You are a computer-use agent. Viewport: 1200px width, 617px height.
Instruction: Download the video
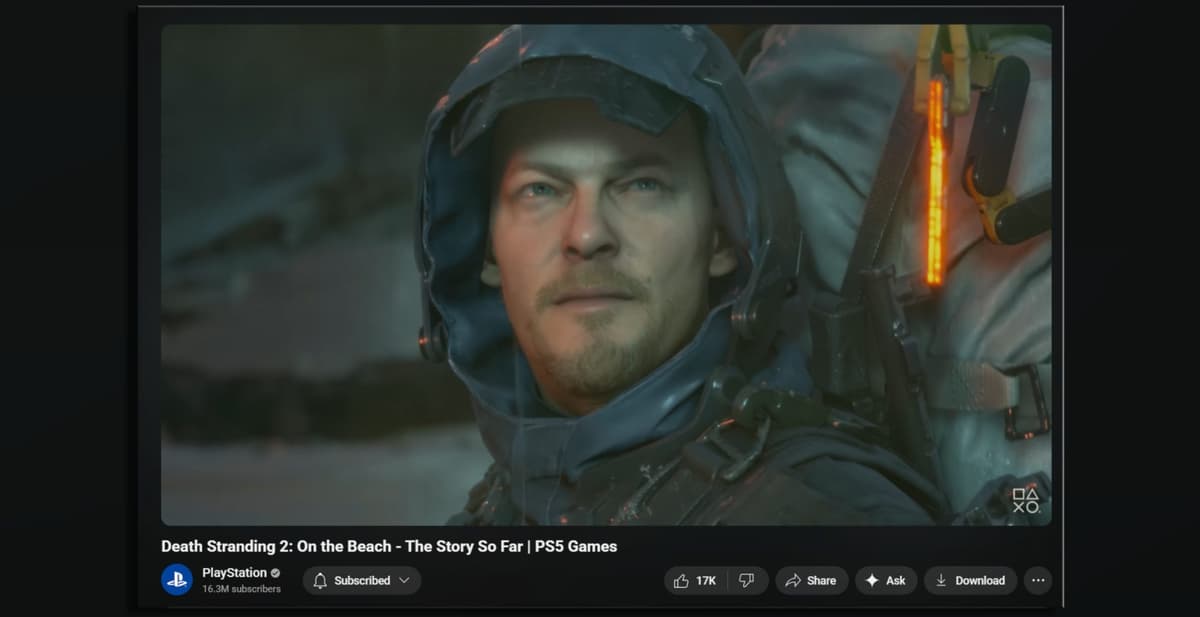pos(970,580)
